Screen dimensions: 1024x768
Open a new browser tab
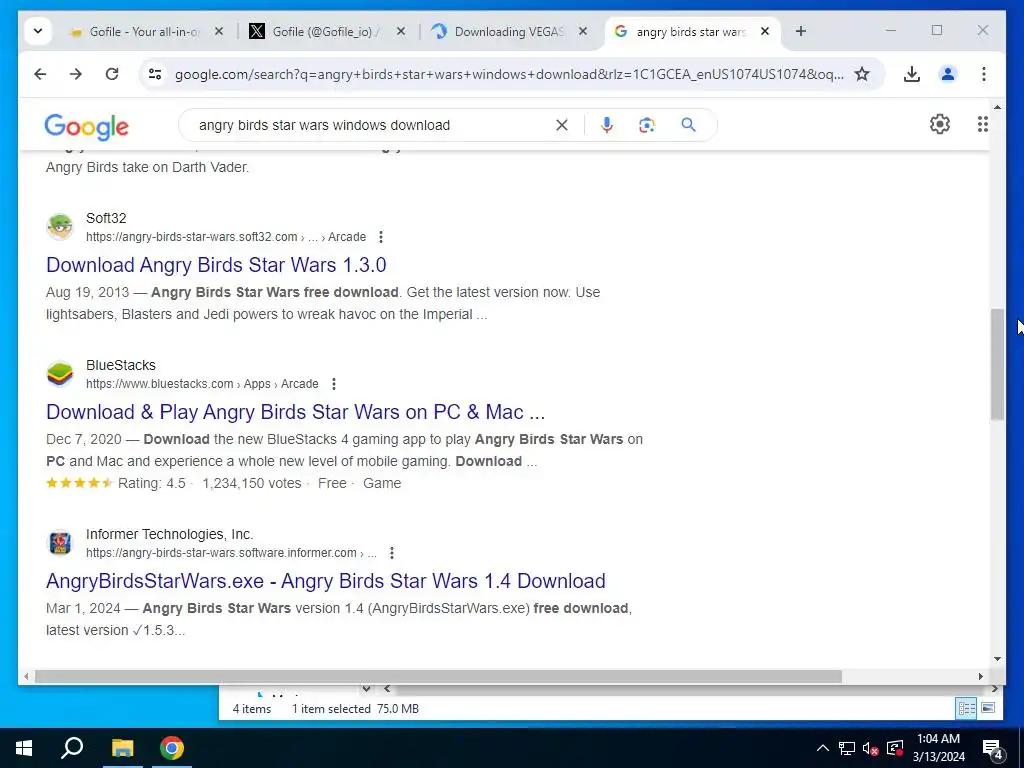coord(801,31)
